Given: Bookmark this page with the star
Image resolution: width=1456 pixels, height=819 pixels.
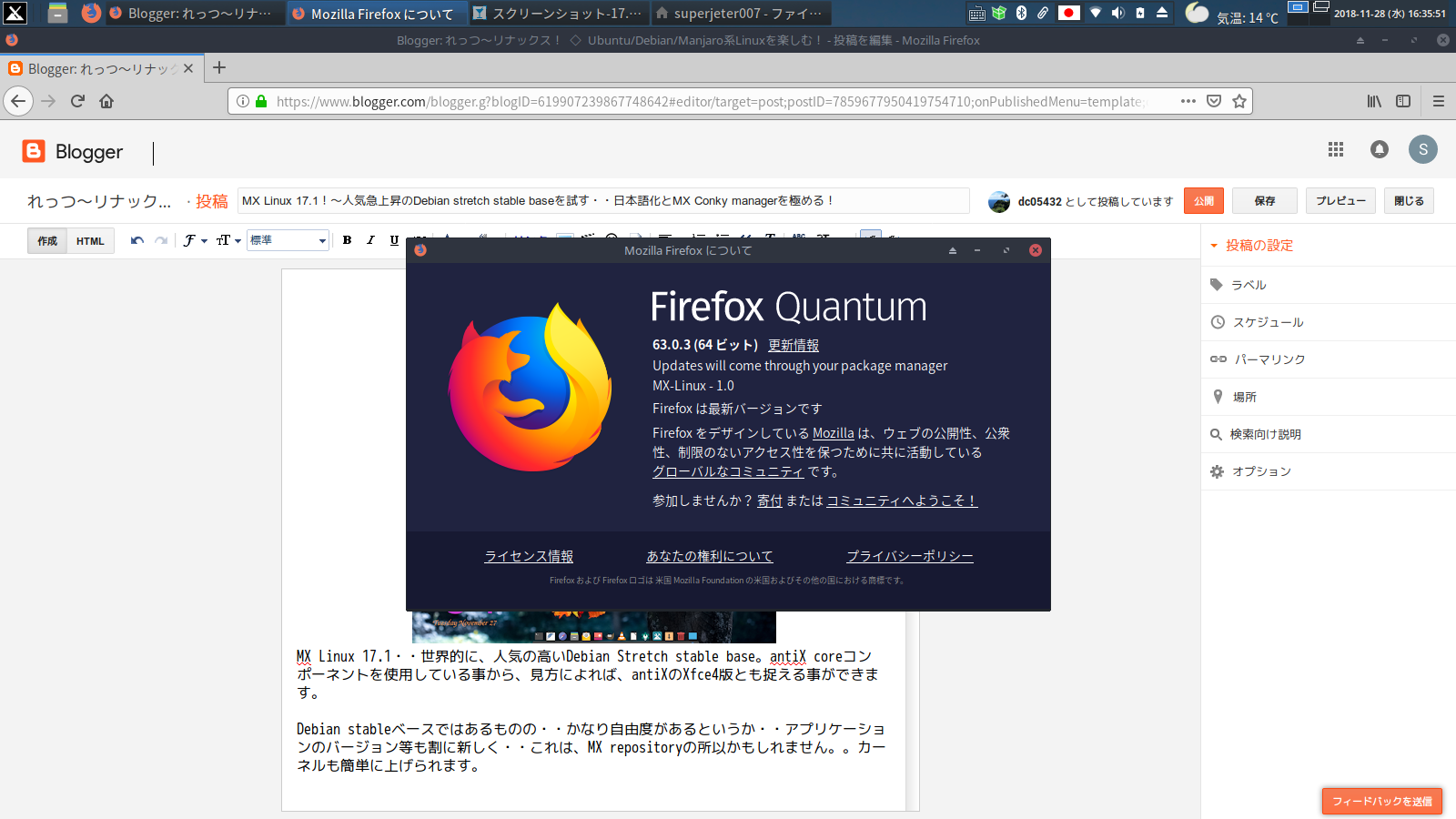Looking at the screenshot, I should [1239, 101].
